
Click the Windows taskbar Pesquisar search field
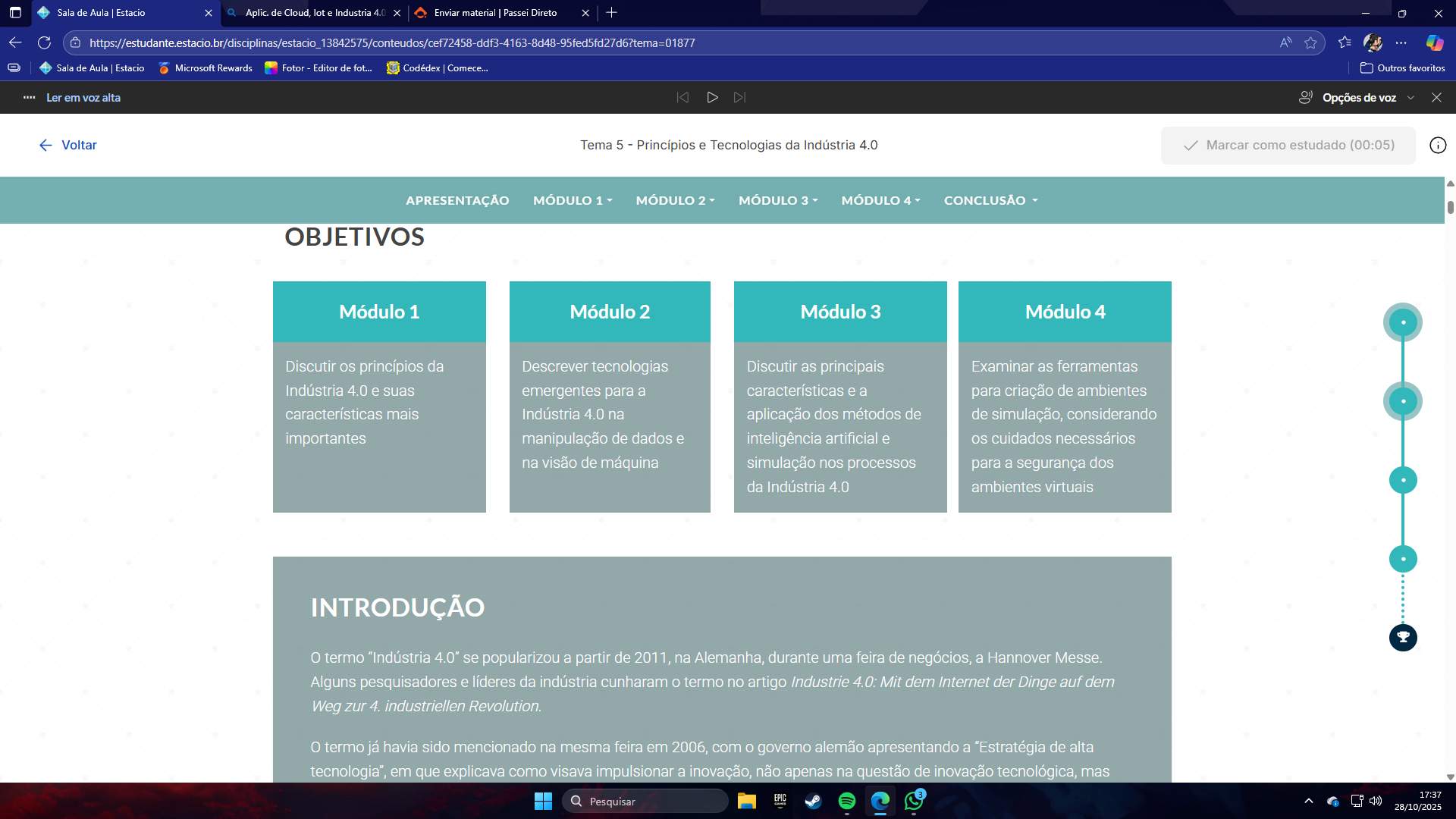[x=645, y=802]
